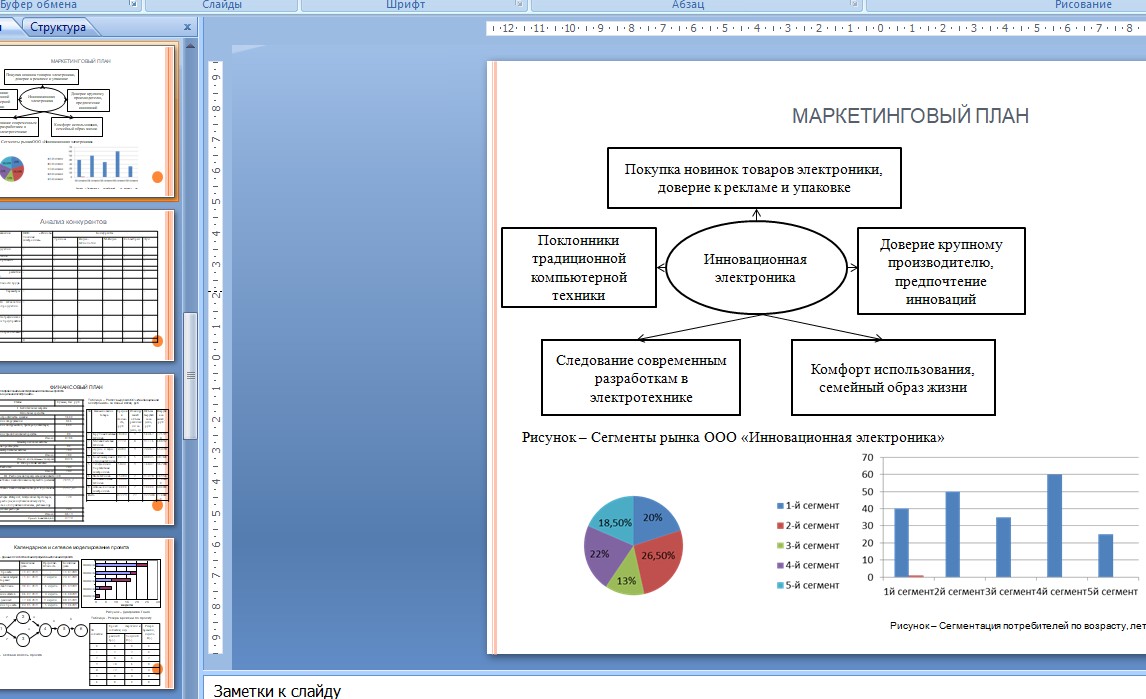
Task: Select the МАРКЕТИНГОВЫЙ ПЛАН title text
Action: pos(910,116)
